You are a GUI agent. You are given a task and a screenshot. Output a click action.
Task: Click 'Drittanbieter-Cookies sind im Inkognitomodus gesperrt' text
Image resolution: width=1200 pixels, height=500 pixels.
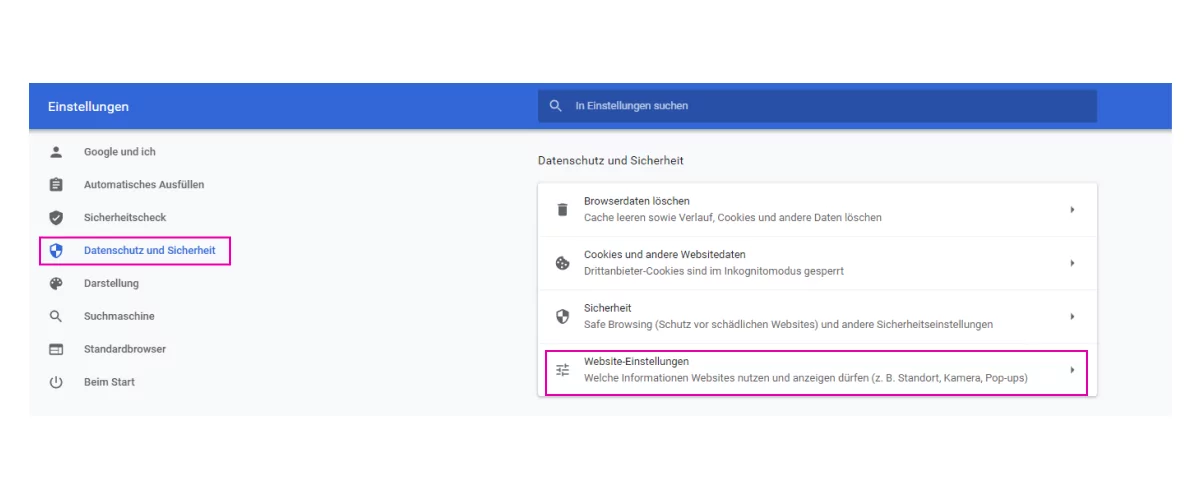[x=714, y=271]
